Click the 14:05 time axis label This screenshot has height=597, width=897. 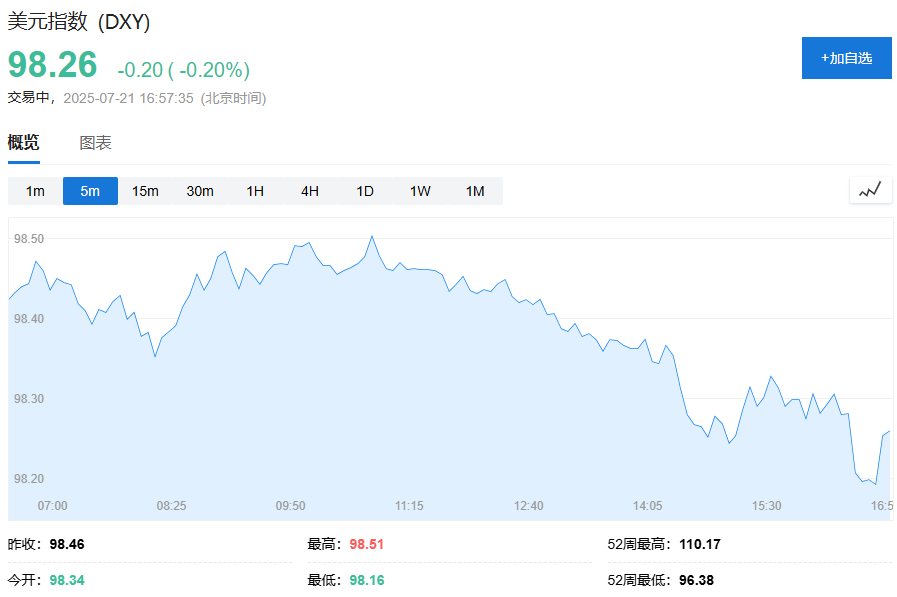pyautogui.click(x=648, y=506)
